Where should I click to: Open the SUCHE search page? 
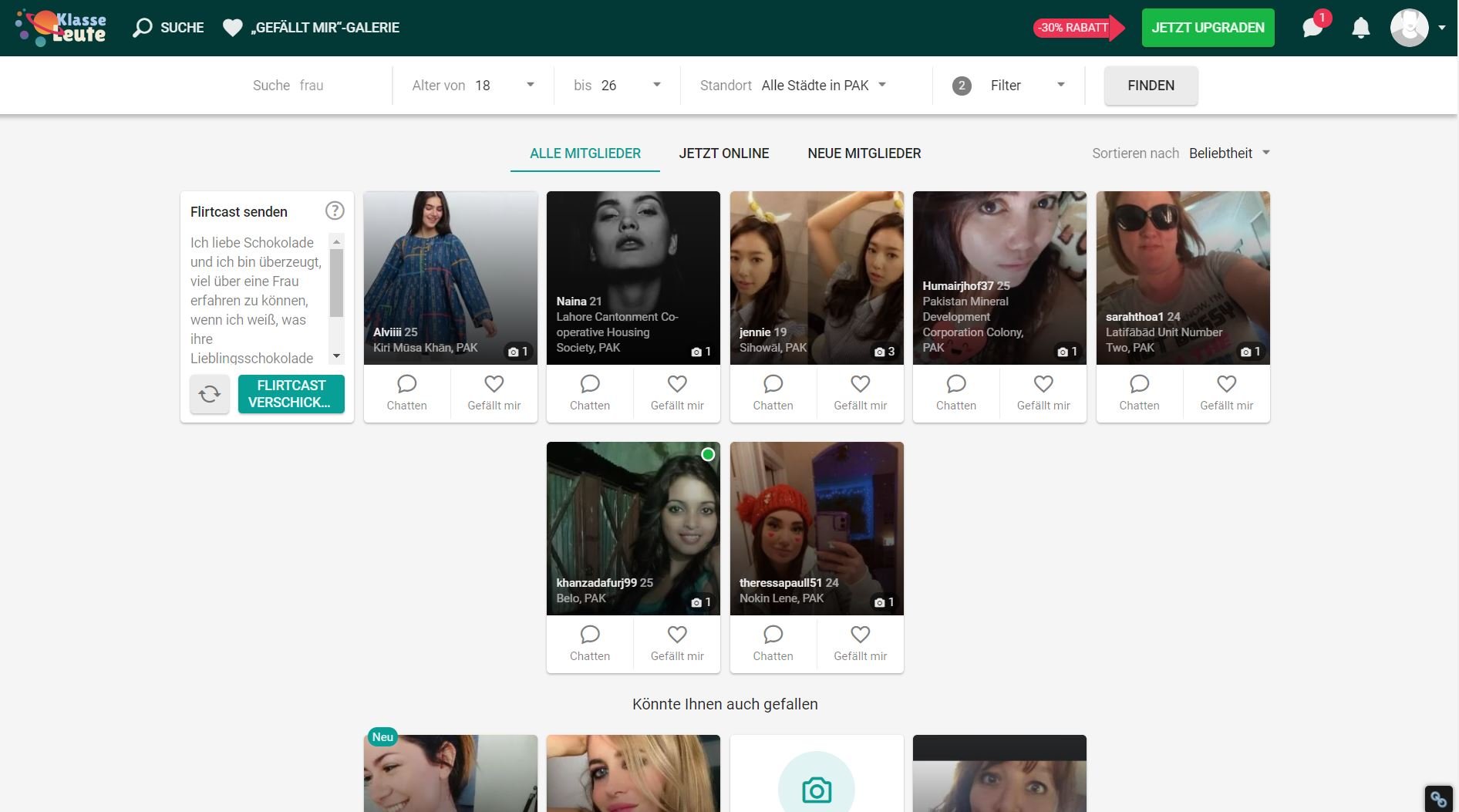click(169, 28)
